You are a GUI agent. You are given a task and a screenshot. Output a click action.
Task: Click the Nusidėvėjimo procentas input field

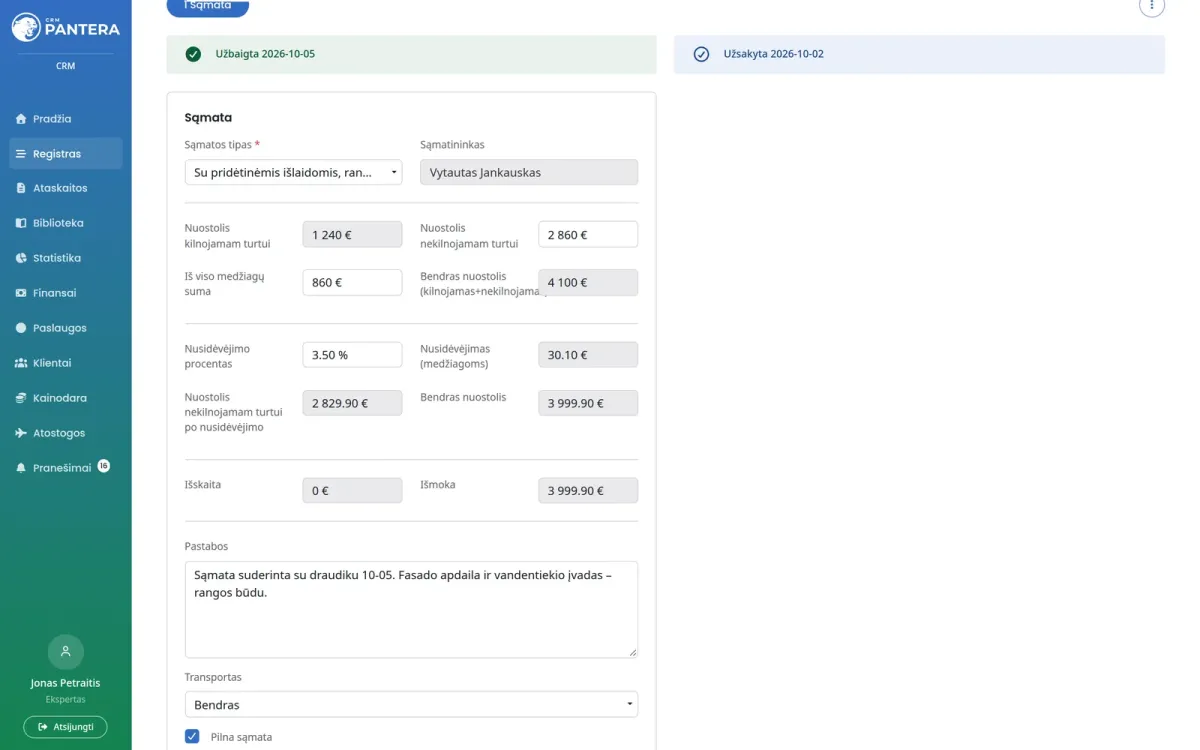tap(352, 355)
